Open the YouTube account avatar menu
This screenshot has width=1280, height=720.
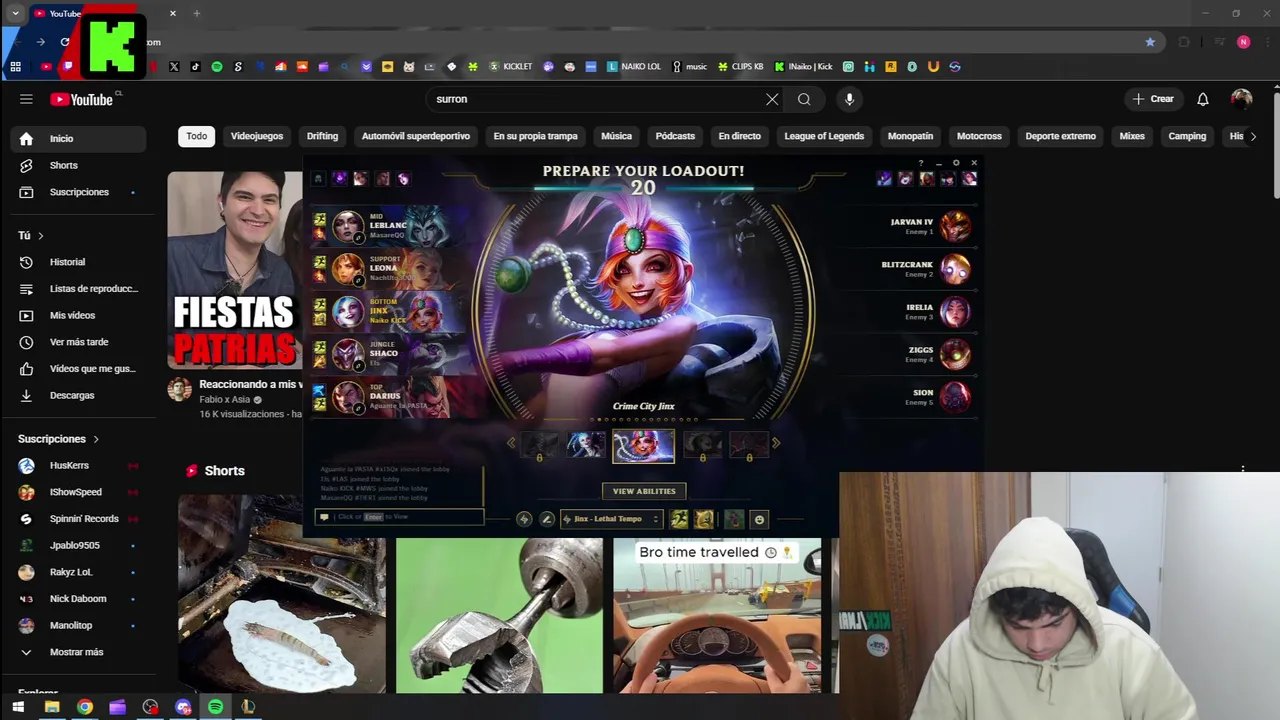point(1242,99)
